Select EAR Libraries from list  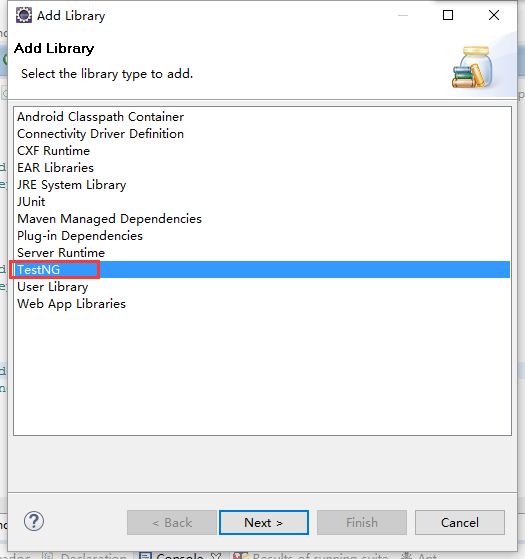55,168
